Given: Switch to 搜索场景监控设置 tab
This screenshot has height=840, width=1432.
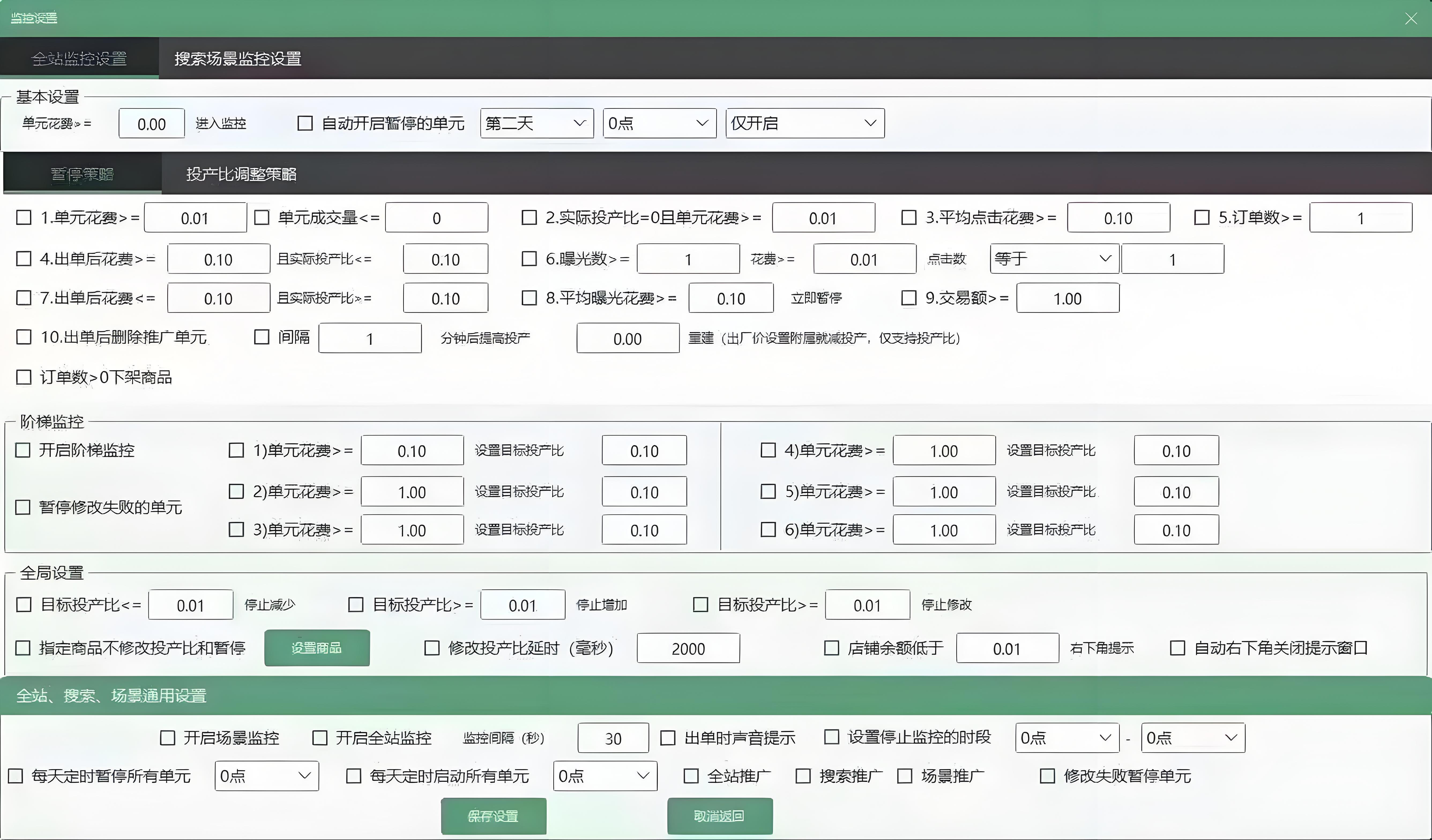Looking at the screenshot, I should click(x=237, y=58).
